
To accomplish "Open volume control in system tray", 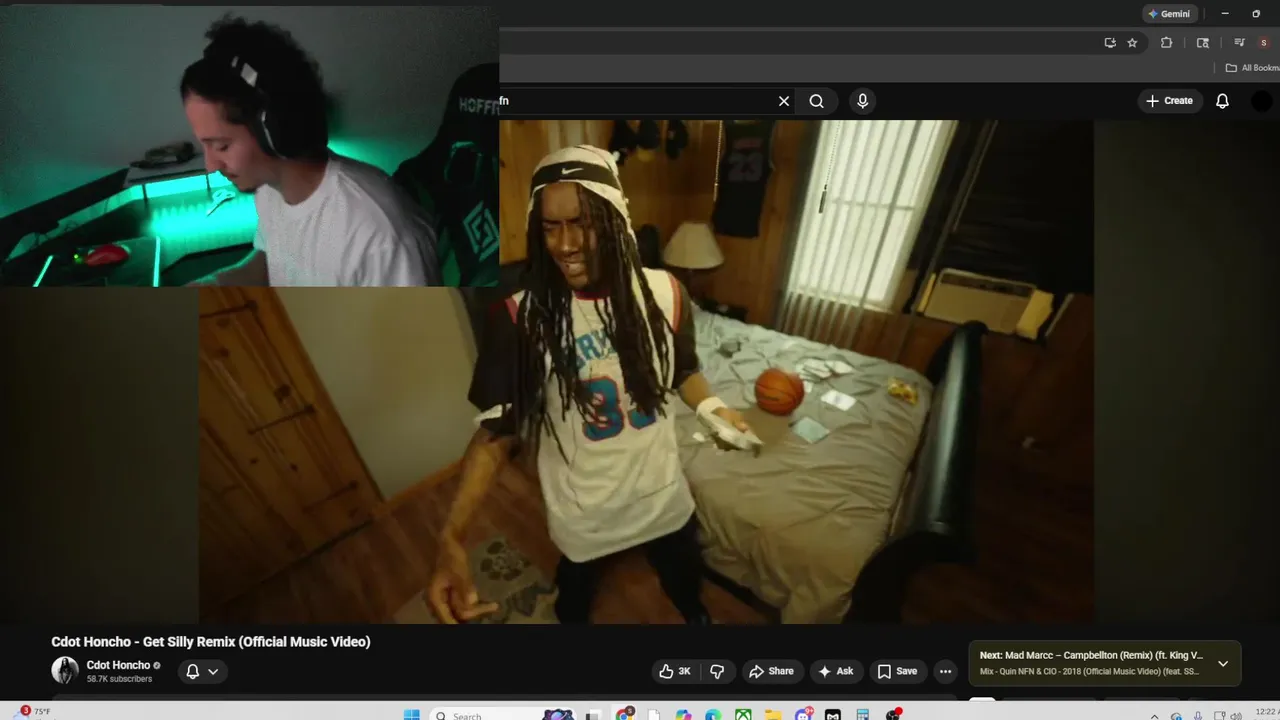I will (1236, 716).
